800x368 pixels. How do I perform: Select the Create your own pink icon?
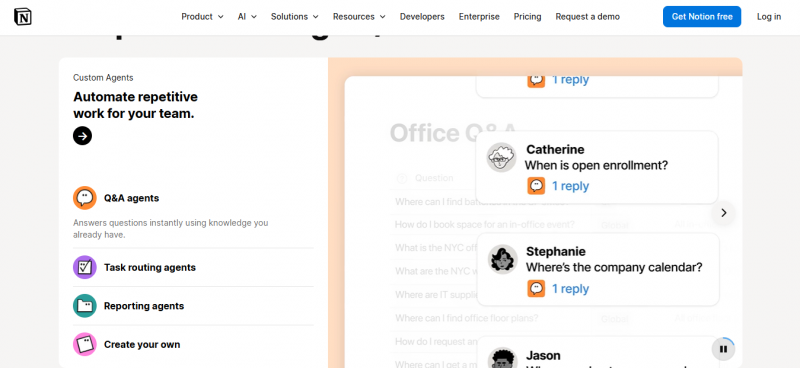[85, 345]
